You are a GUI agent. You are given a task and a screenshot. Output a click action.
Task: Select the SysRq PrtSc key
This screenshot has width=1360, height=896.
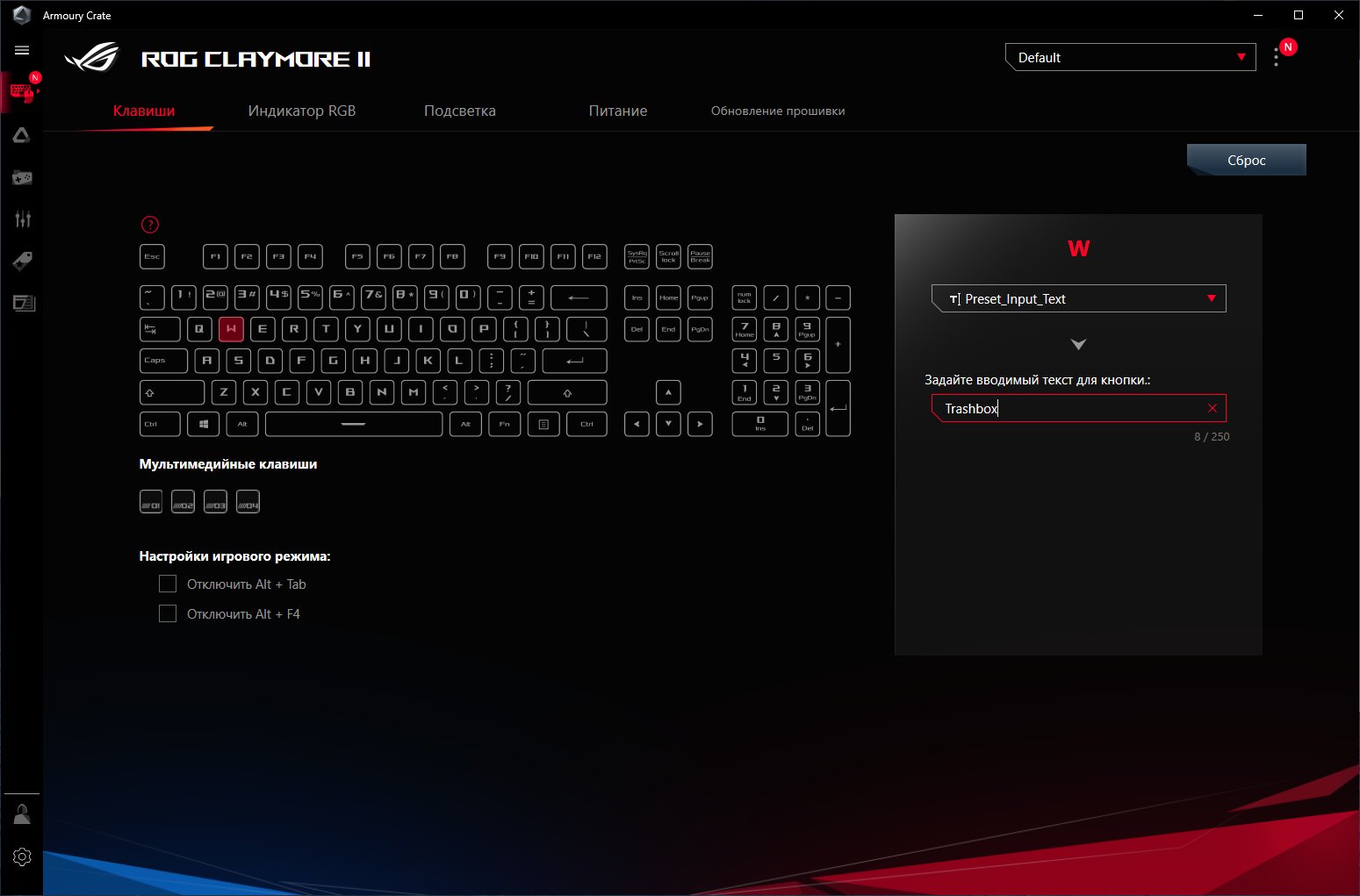click(637, 257)
